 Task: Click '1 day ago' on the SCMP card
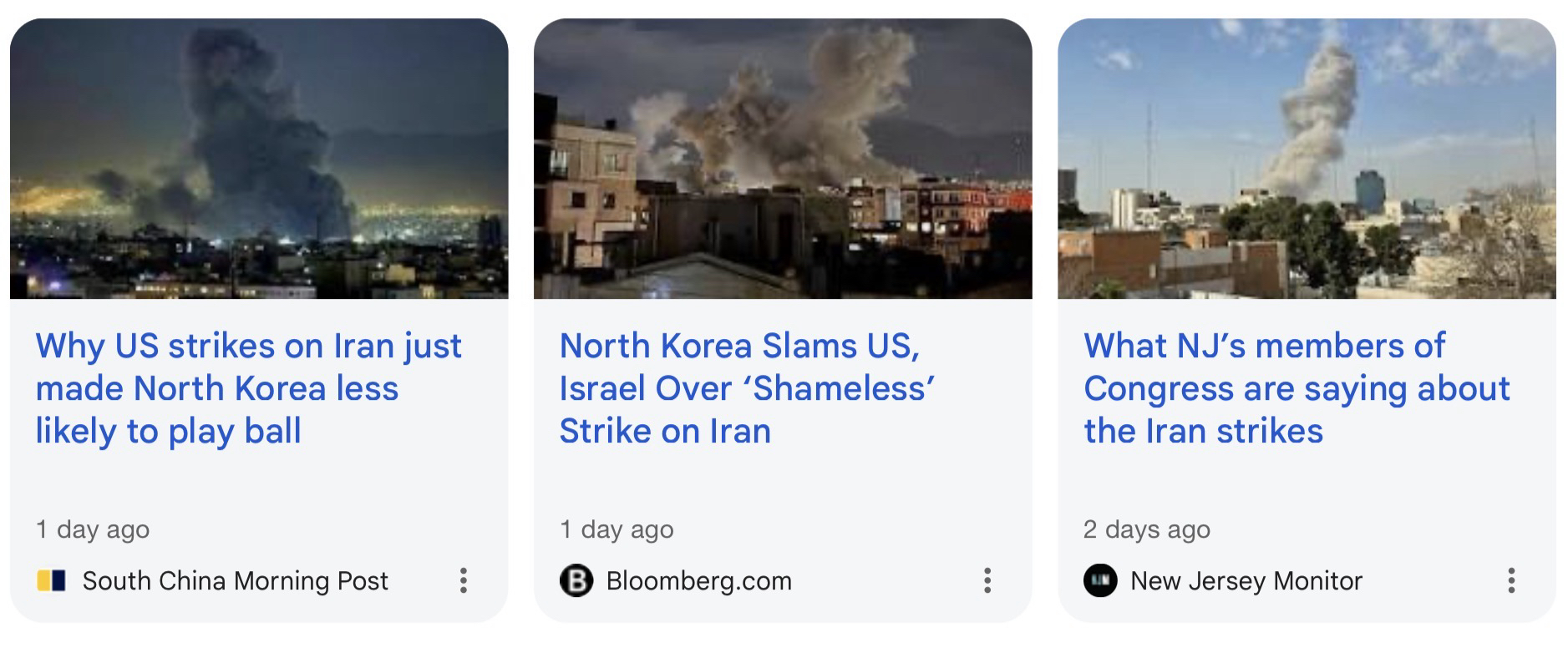[93, 529]
